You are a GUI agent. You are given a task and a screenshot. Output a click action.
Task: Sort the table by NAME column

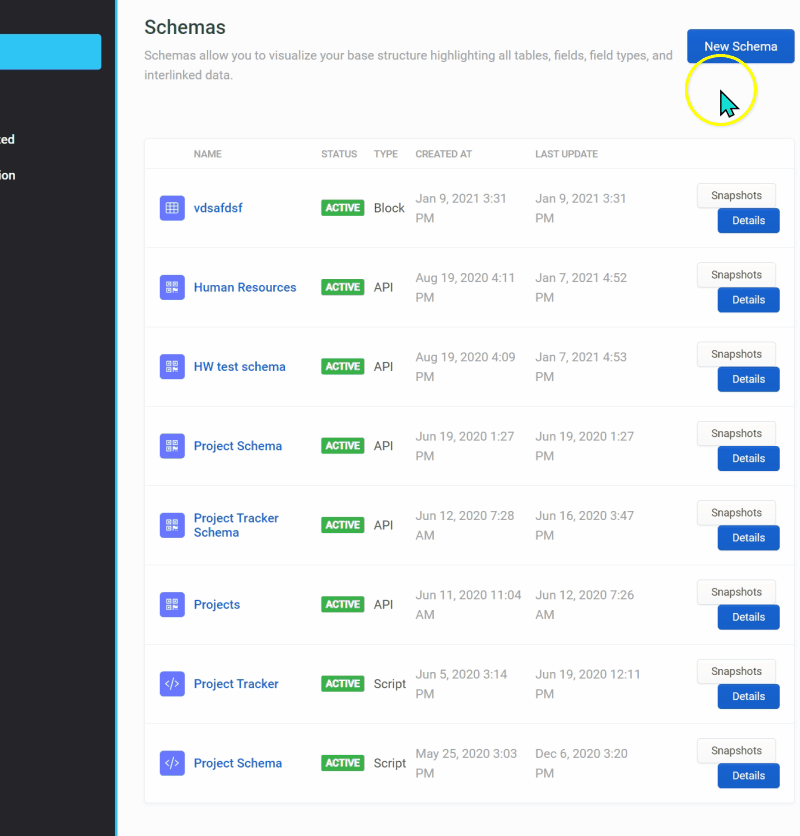click(208, 154)
